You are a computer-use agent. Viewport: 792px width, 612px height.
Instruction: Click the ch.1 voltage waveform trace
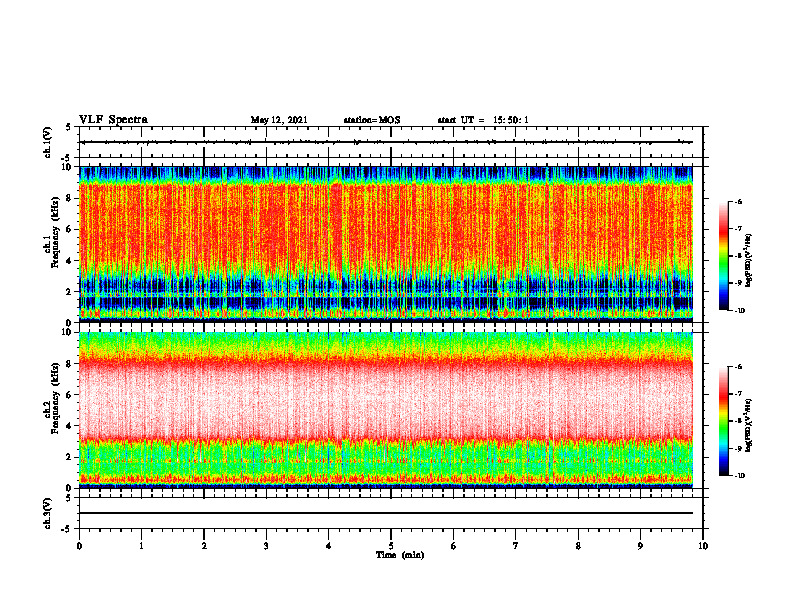click(x=386, y=142)
